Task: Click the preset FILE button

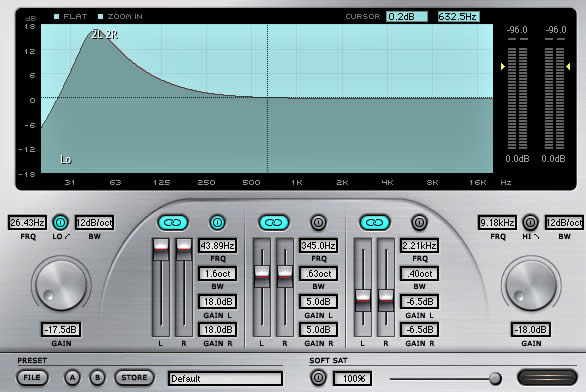Action: click(x=32, y=378)
